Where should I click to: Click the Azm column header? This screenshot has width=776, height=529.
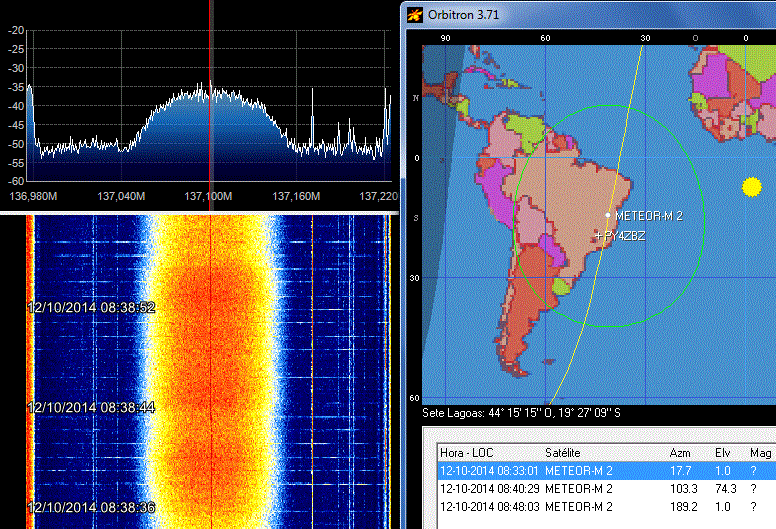coord(680,453)
